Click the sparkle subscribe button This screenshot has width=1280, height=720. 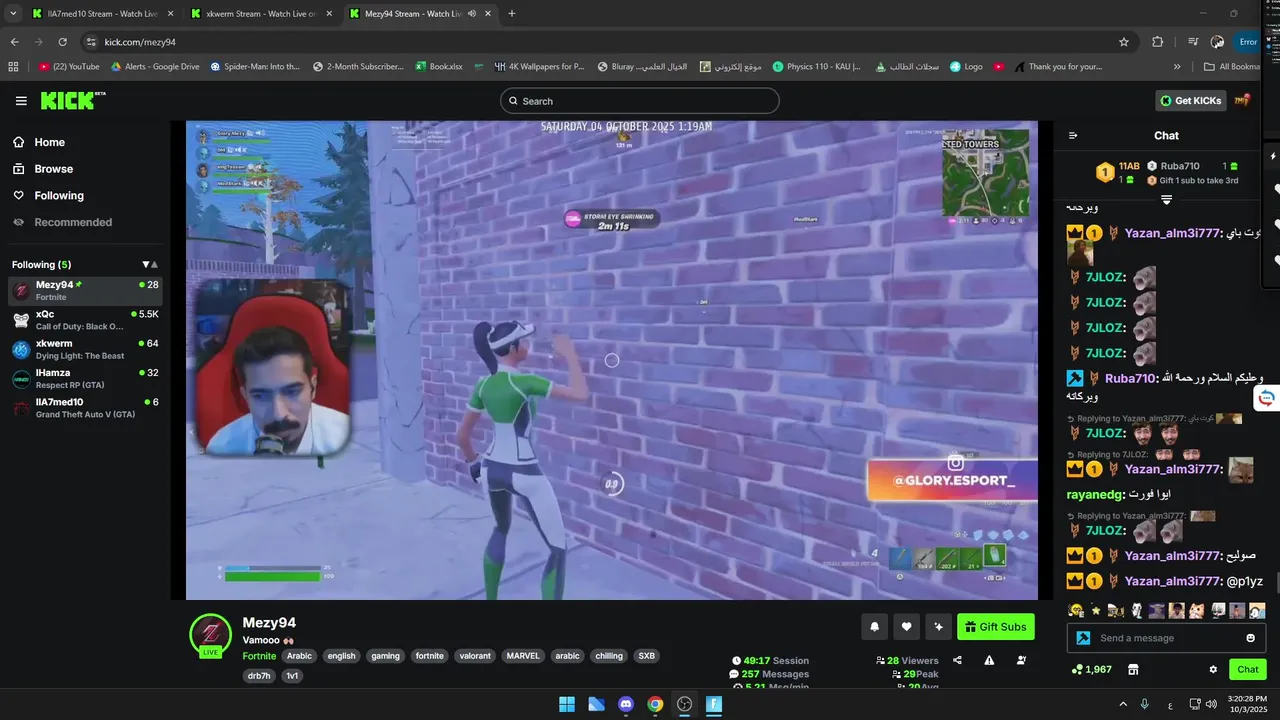938,627
